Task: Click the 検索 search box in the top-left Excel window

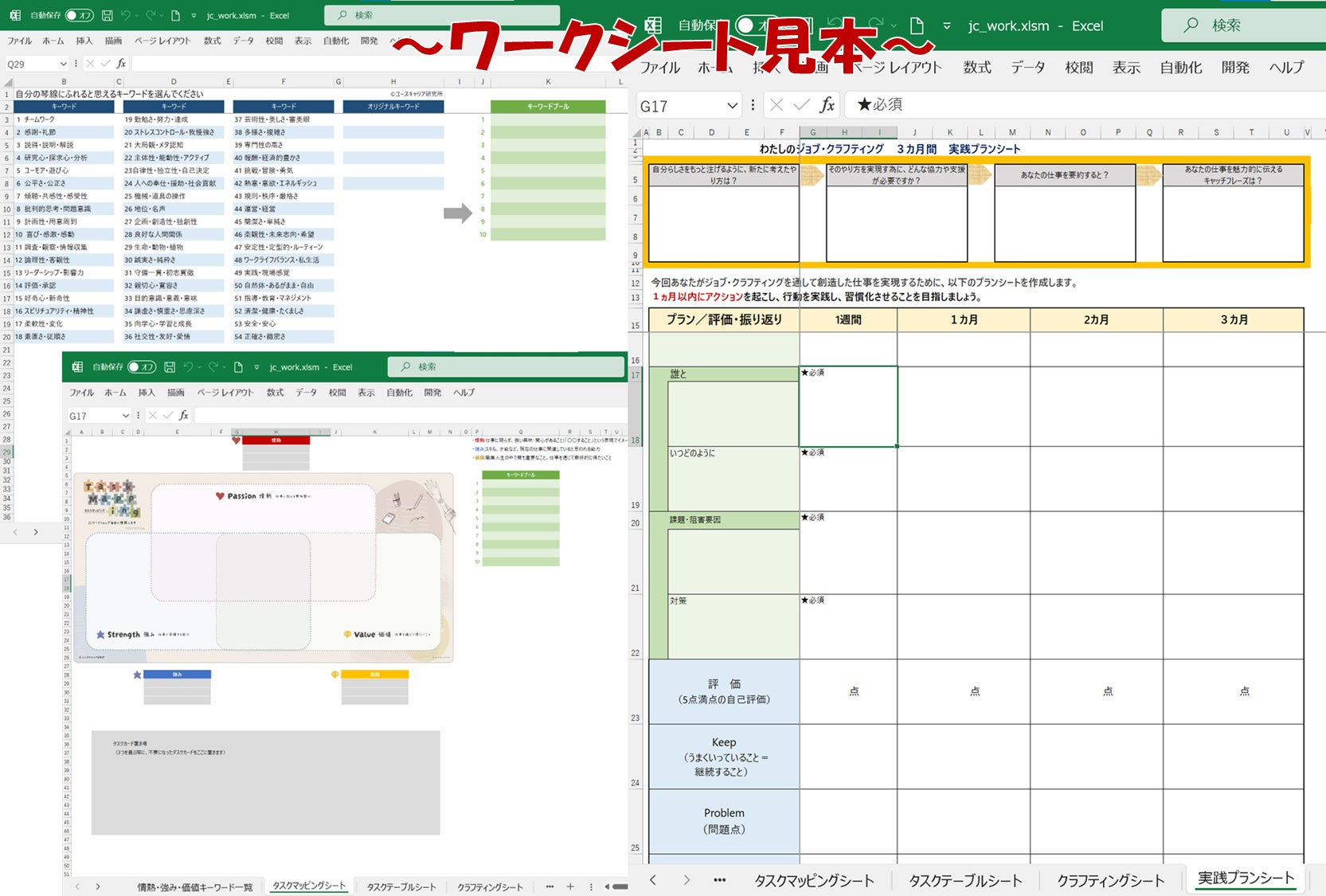Action: point(442,15)
